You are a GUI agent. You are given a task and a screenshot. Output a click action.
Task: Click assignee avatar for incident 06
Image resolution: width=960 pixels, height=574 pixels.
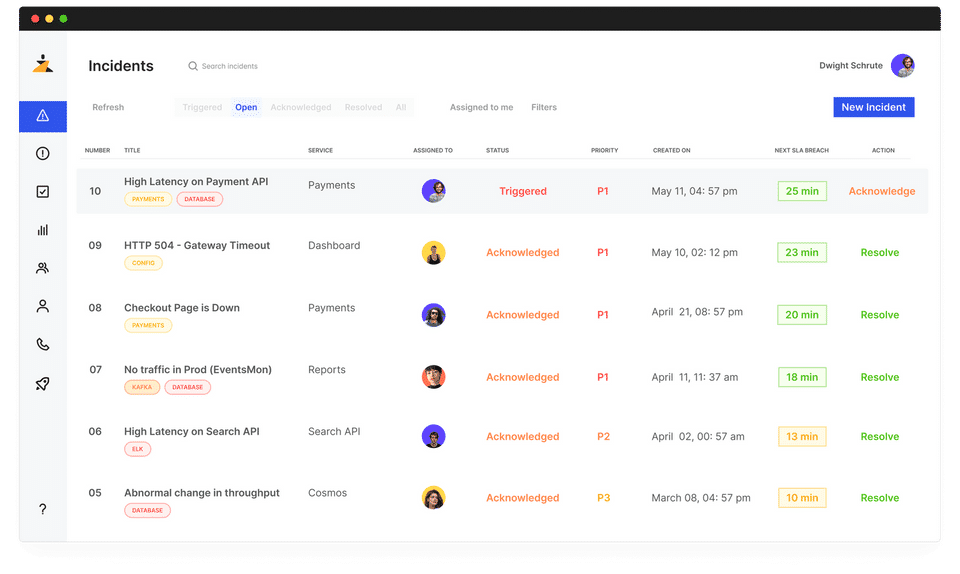click(433, 436)
